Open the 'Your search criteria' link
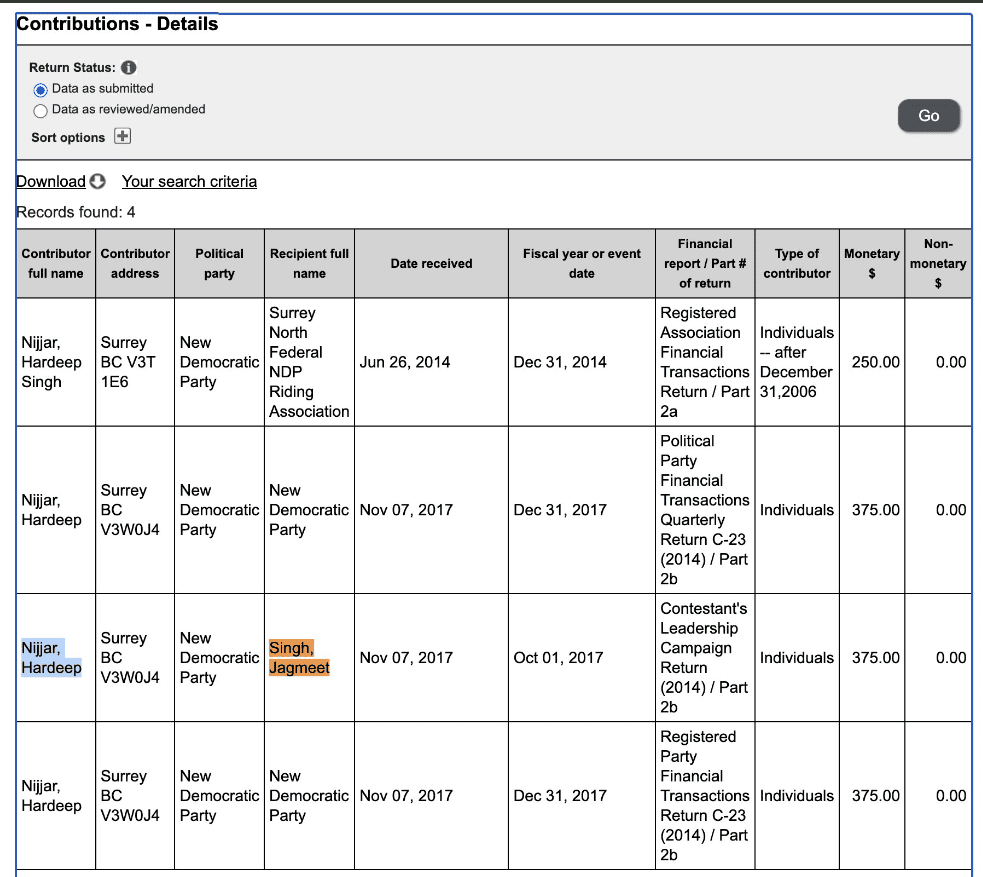The height and width of the screenshot is (877, 983). click(x=189, y=182)
